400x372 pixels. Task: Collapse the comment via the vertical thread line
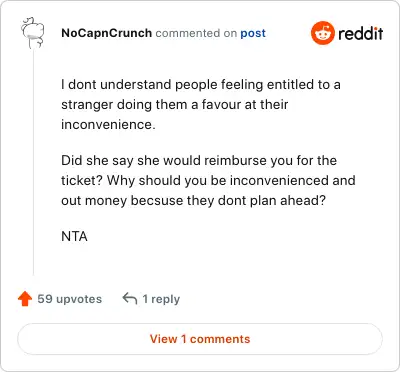[33, 163]
